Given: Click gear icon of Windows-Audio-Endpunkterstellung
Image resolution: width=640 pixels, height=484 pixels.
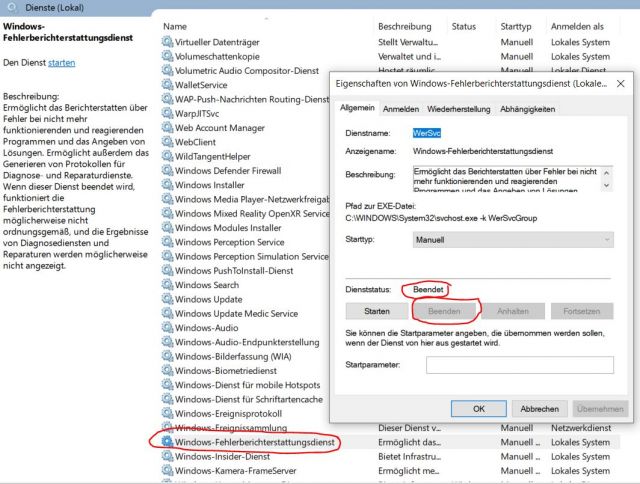Looking at the screenshot, I should [167, 342].
